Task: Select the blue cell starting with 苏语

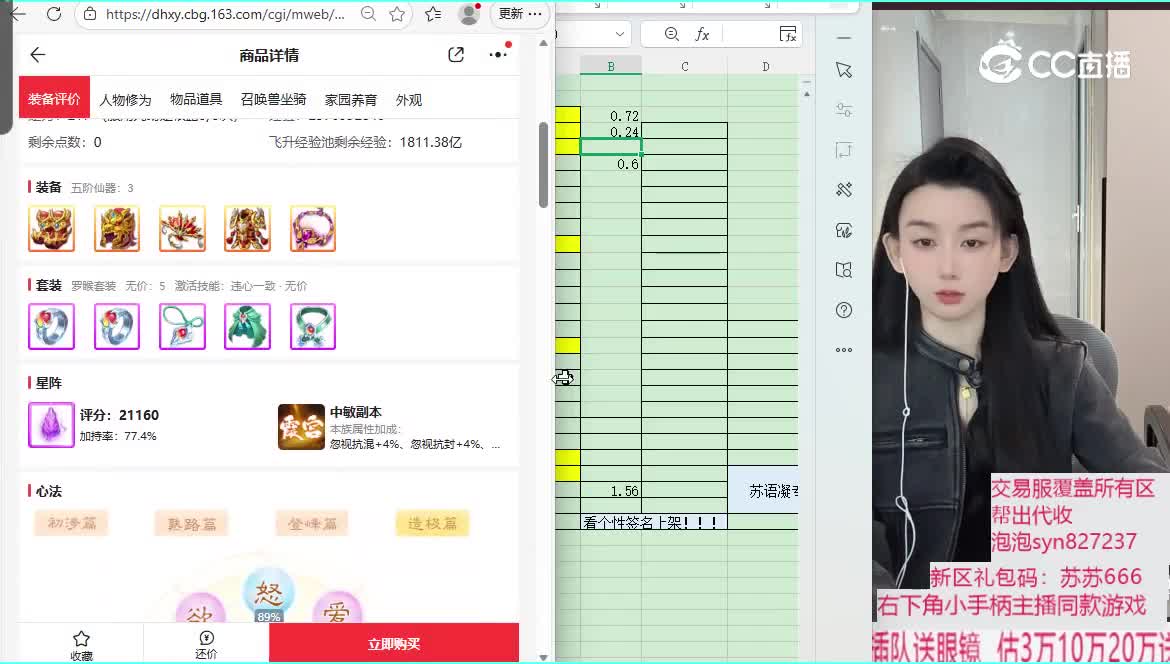Action: coord(763,490)
